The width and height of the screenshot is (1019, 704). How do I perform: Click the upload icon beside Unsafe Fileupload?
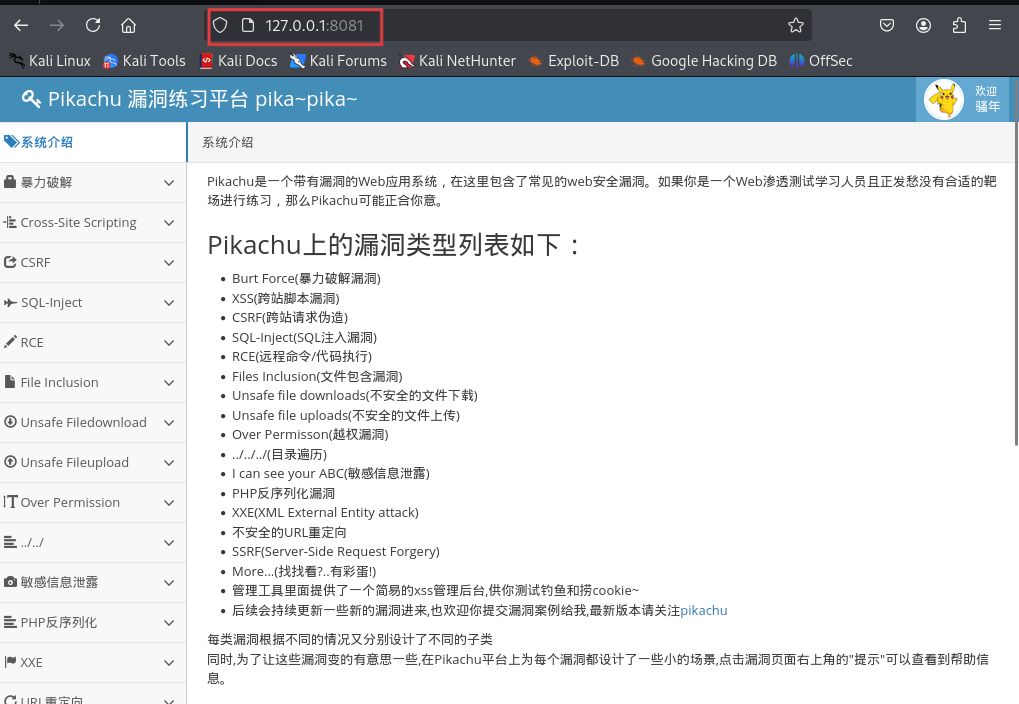[10, 462]
